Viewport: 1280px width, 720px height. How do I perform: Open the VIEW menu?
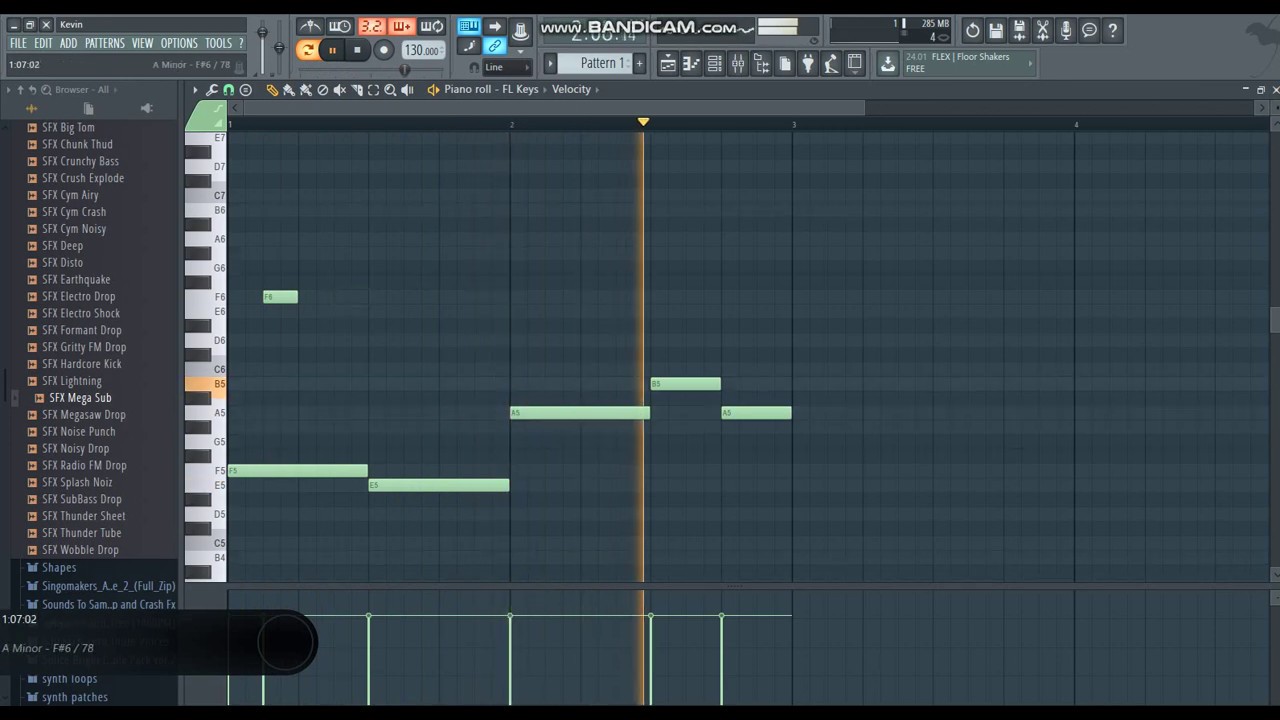point(142,43)
